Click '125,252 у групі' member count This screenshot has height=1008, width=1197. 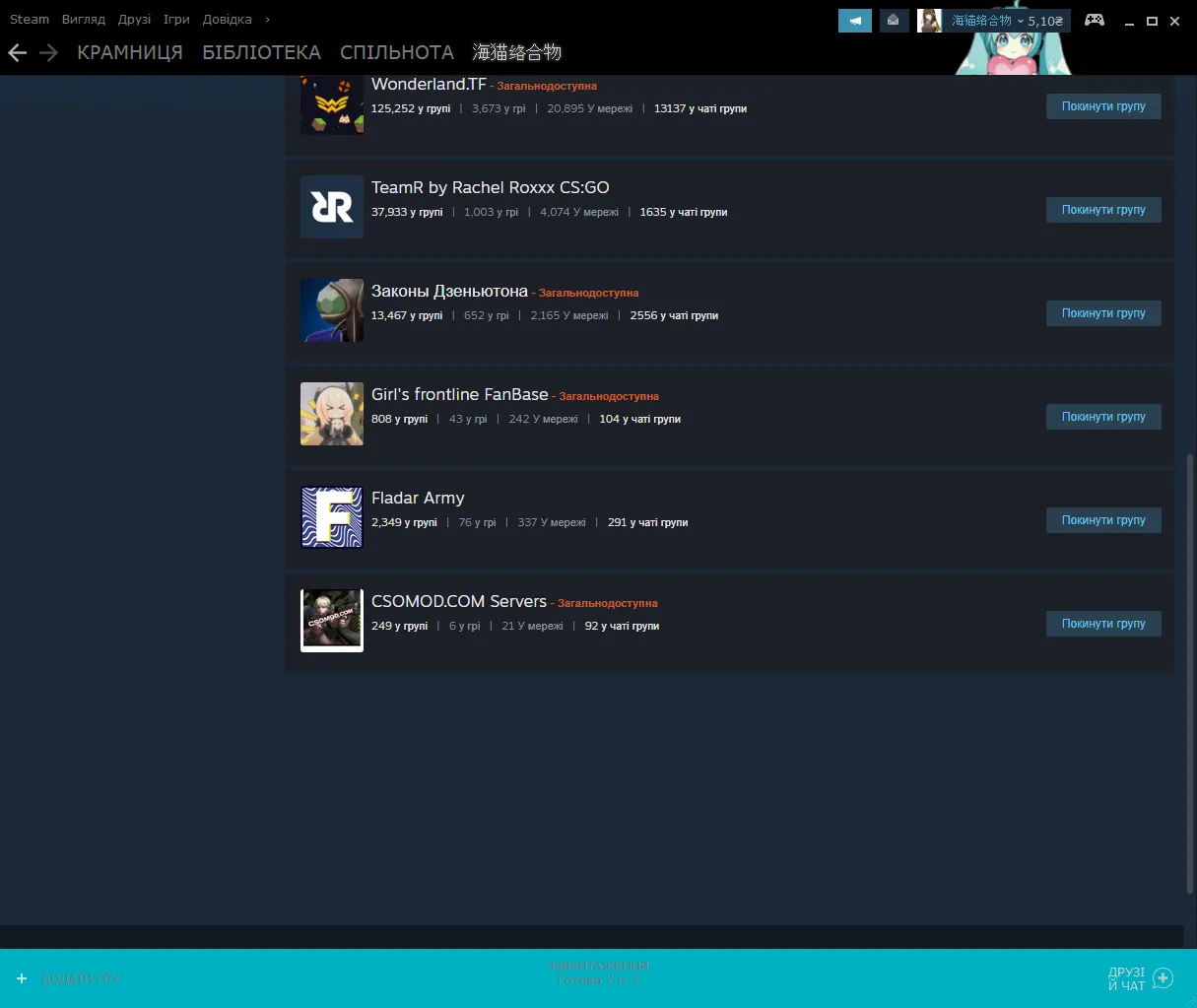click(x=411, y=109)
